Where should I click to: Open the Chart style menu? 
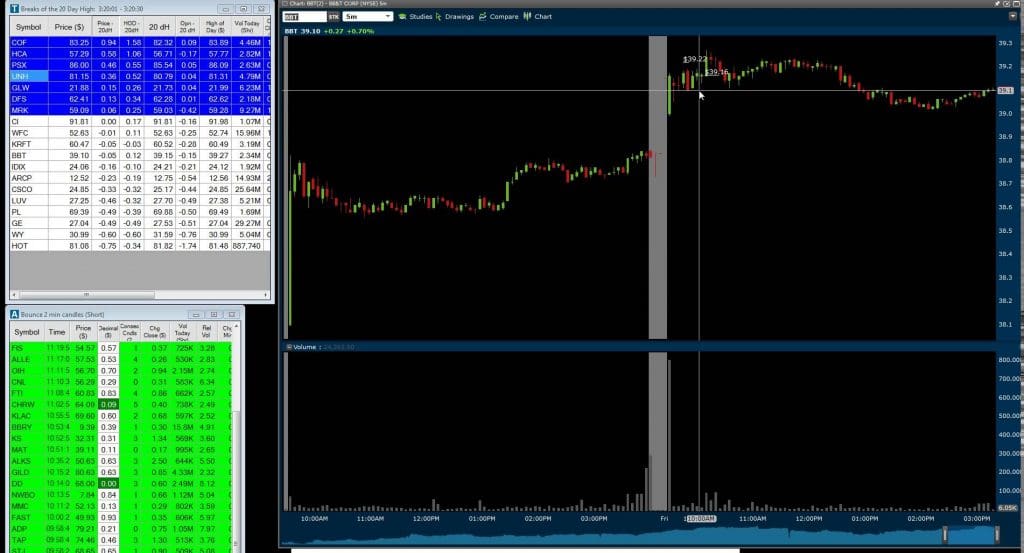coord(537,16)
